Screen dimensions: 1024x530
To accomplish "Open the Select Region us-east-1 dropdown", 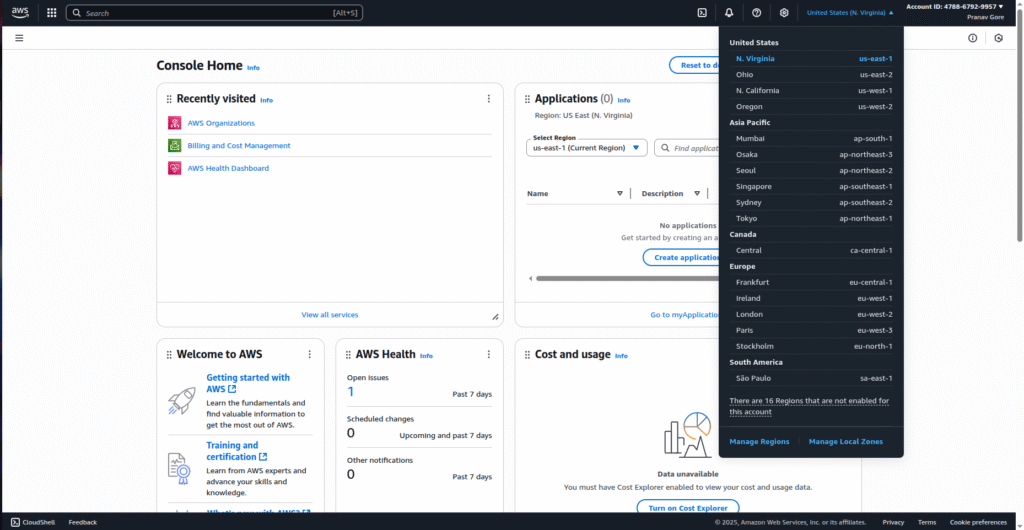I will [586, 148].
